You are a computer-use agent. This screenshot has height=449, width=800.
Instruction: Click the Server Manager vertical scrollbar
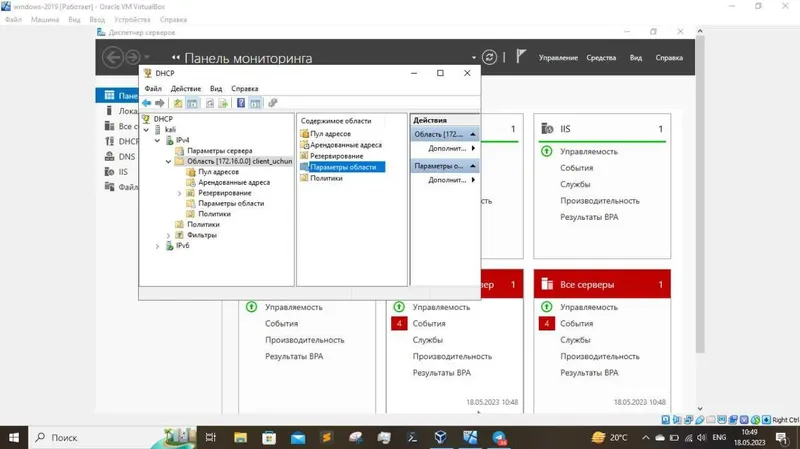point(700,194)
